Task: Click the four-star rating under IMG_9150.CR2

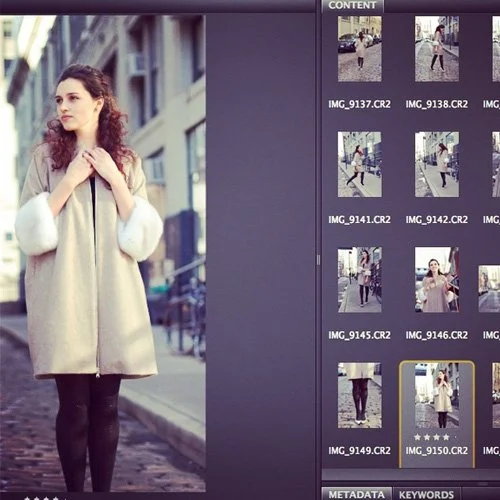Action: click(432, 437)
